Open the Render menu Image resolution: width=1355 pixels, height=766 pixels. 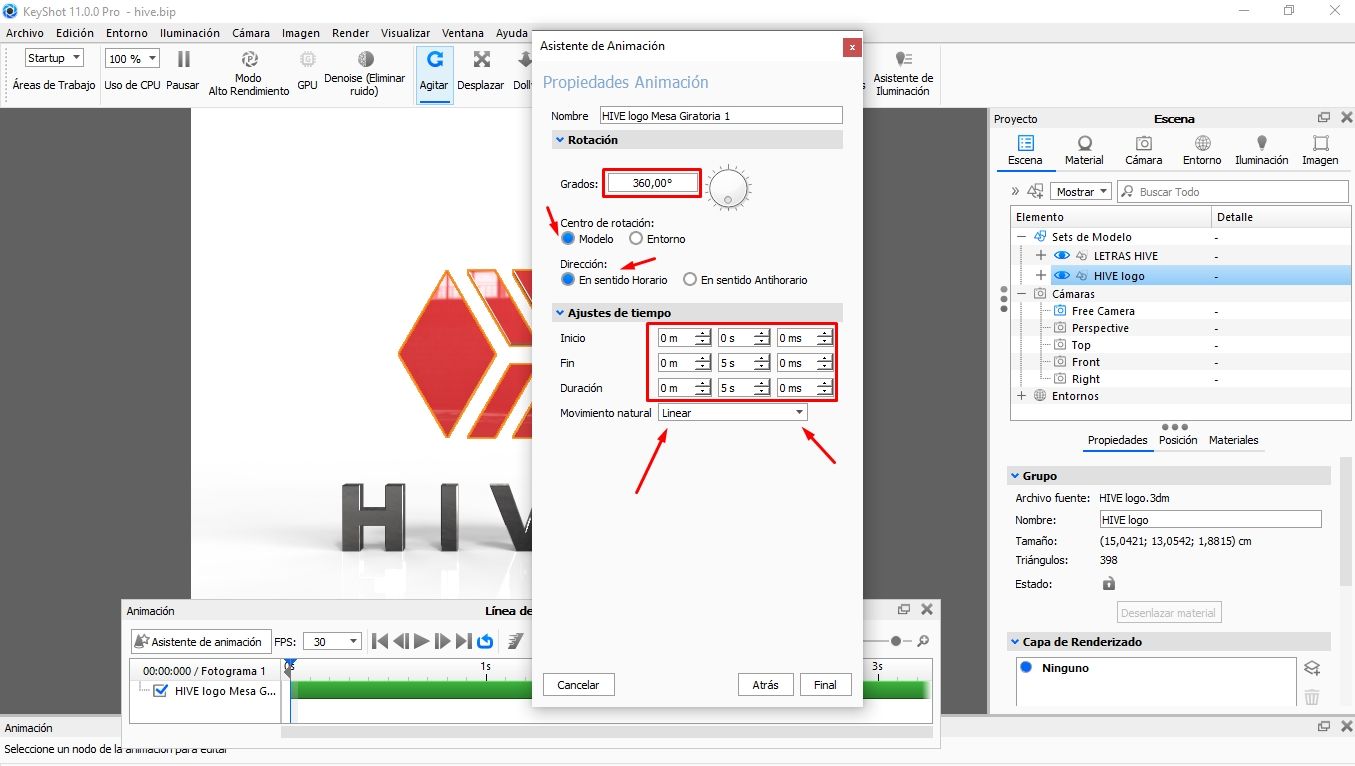351,33
